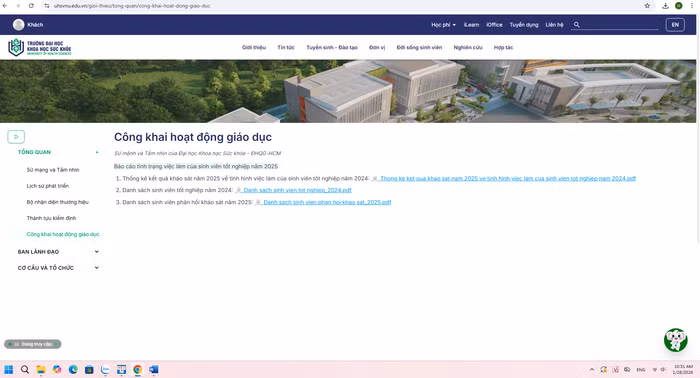Open the mascot chat assistant icon
Image resolution: width=700 pixels, height=378 pixels.
pos(675,340)
